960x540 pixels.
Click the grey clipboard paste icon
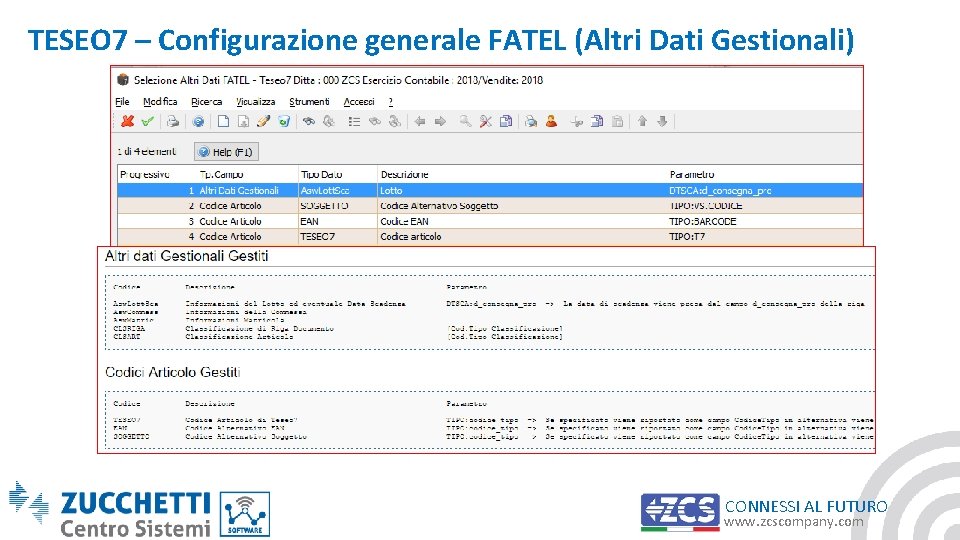(x=617, y=121)
